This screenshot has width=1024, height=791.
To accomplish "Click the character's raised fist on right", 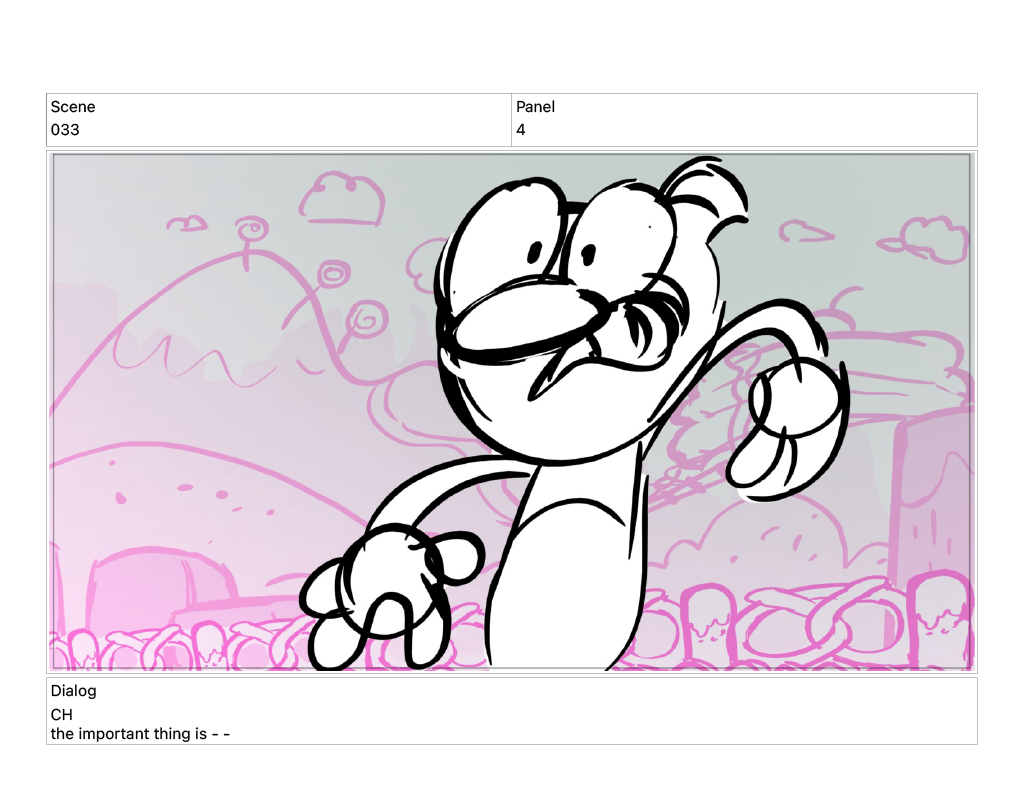I will coord(795,420).
